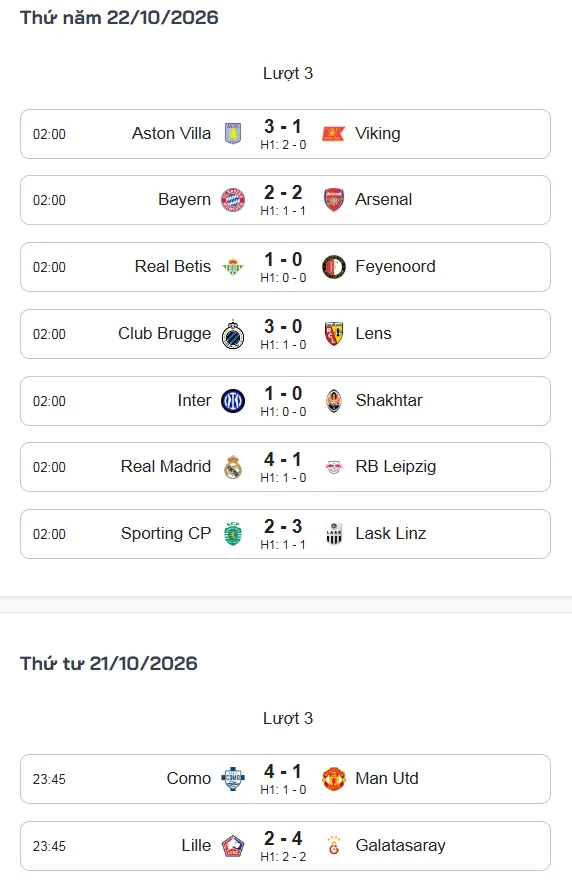The width and height of the screenshot is (572, 886).
Task: Click the Lask Linz team name
Action: click(391, 533)
